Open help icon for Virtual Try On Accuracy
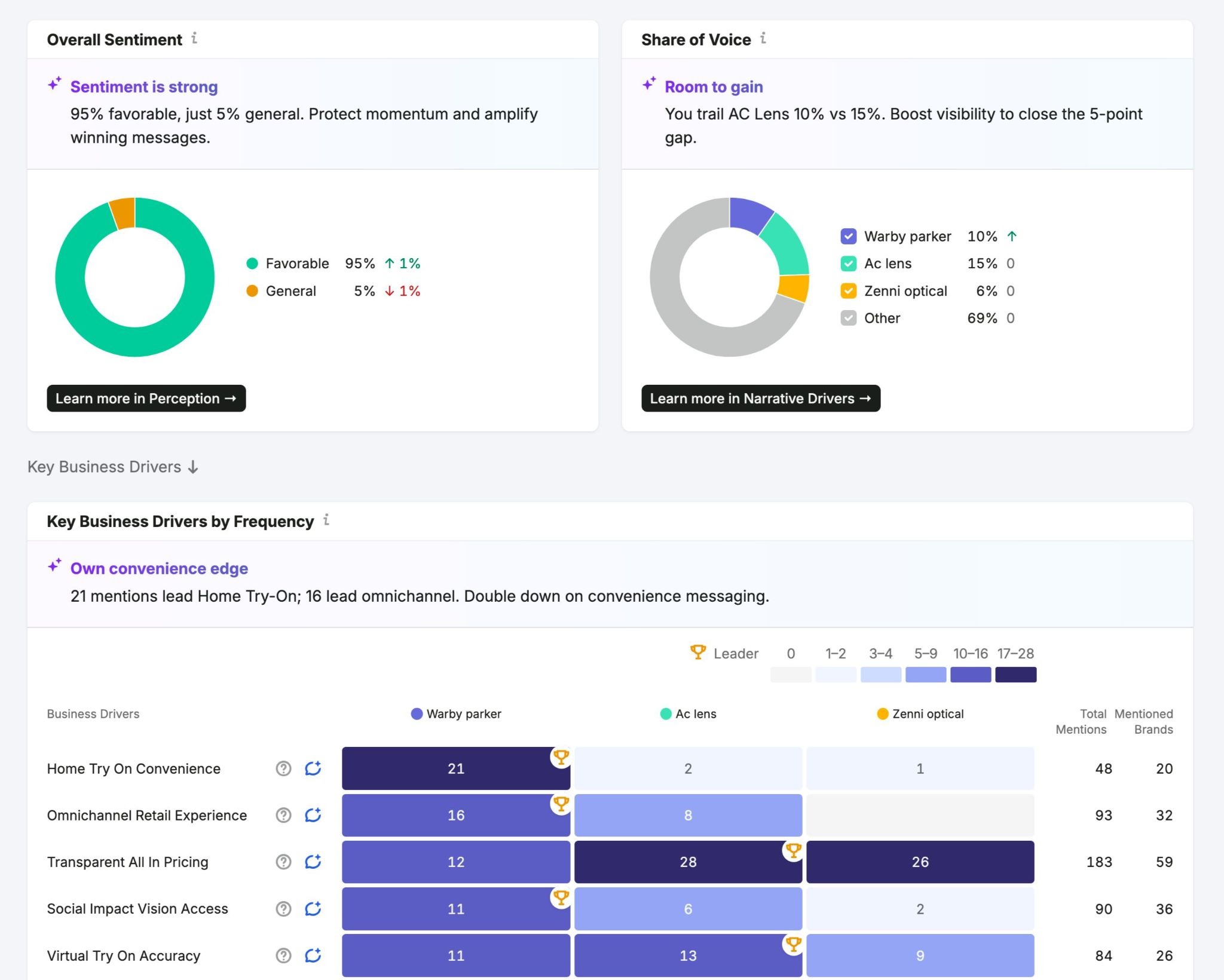This screenshot has height=980, width=1224. pos(283,955)
